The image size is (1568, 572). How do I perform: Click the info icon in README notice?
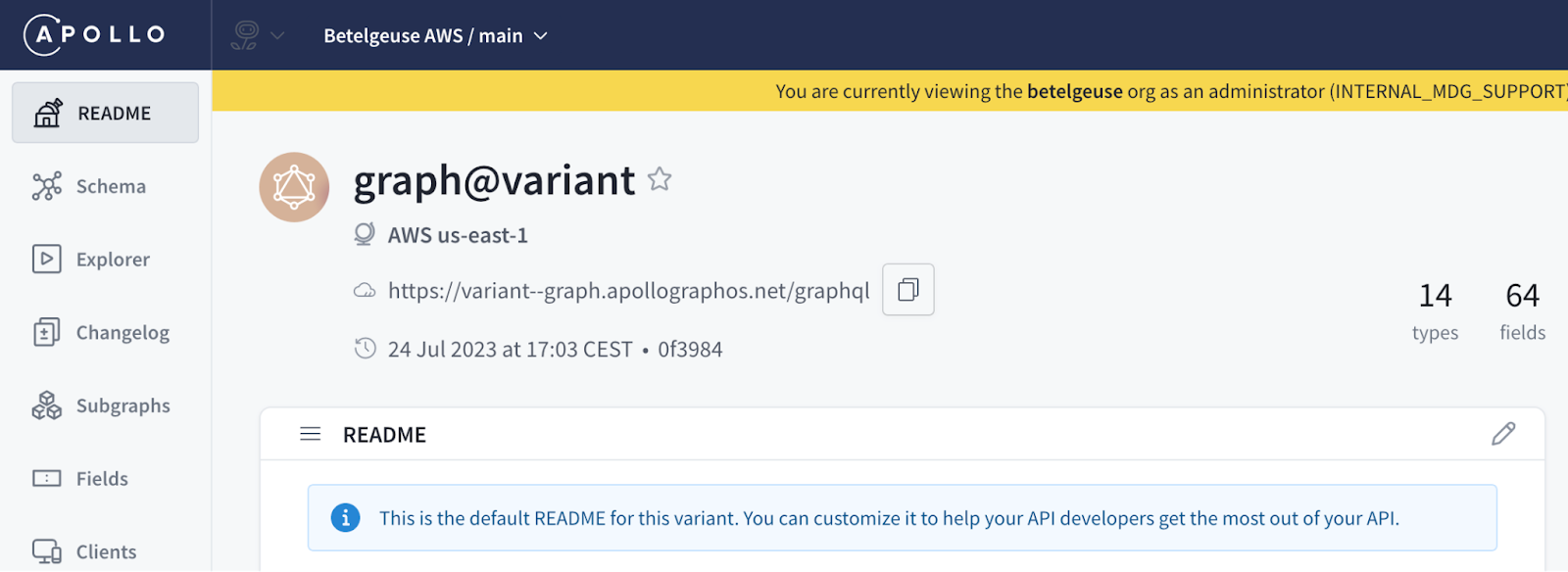tap(345, 517)
